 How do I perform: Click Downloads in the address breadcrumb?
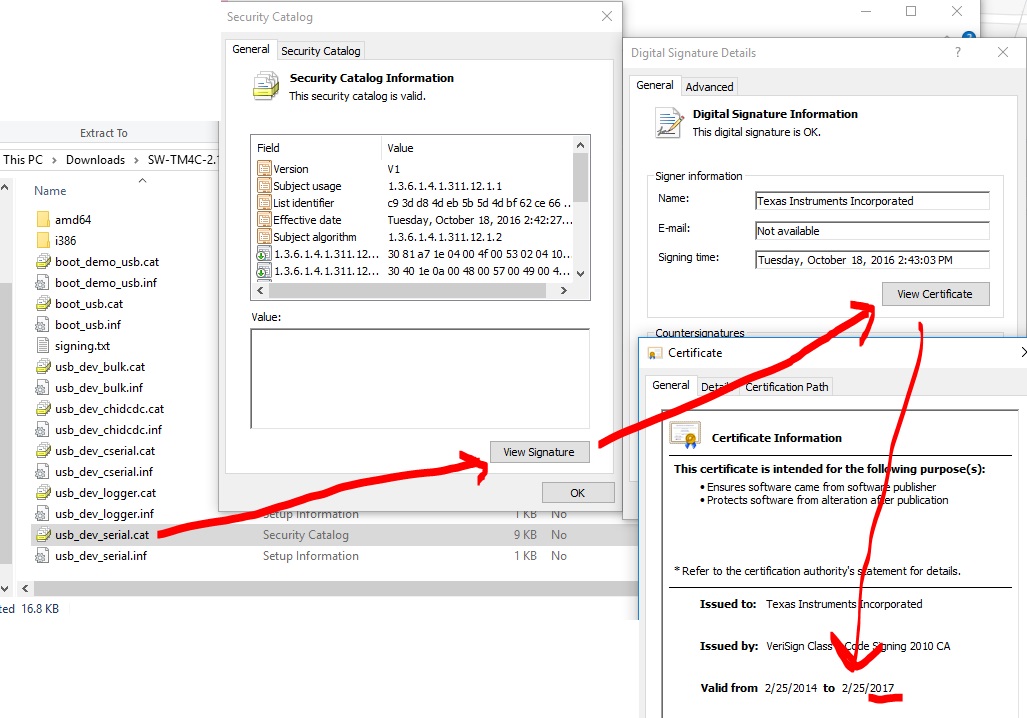pyautogui.click(x=96, y=160)
